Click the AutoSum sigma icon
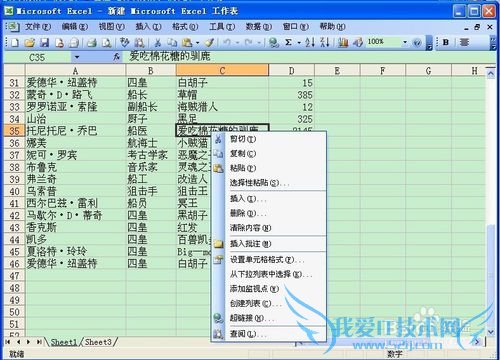Viewport: 500px width, 360px height. [289, 42]
